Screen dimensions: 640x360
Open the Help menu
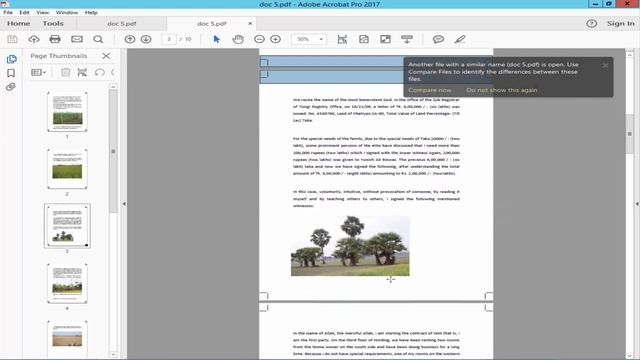click(91, 13)
